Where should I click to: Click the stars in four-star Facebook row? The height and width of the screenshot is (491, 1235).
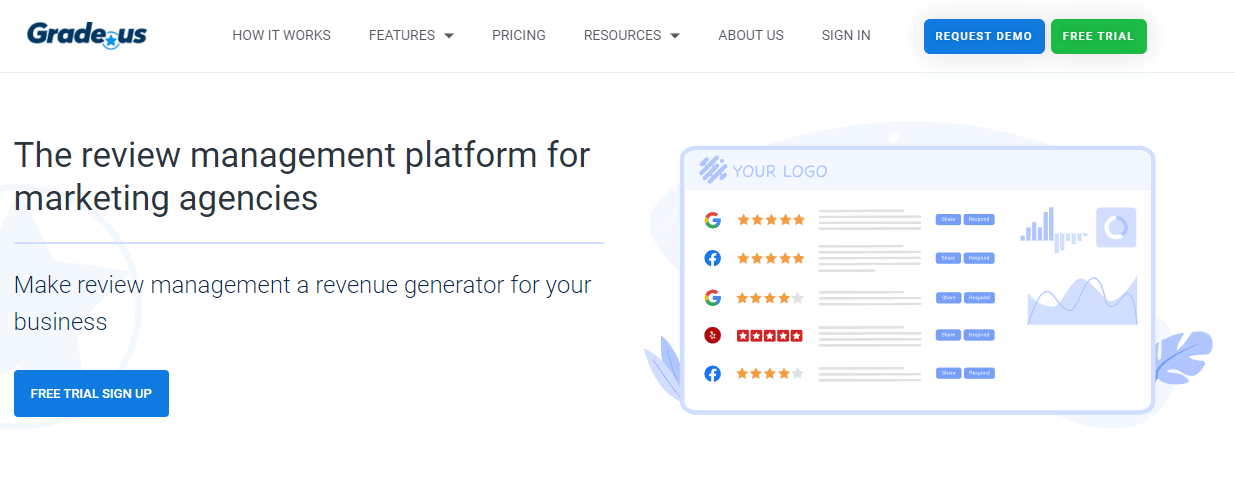point(771,373)
